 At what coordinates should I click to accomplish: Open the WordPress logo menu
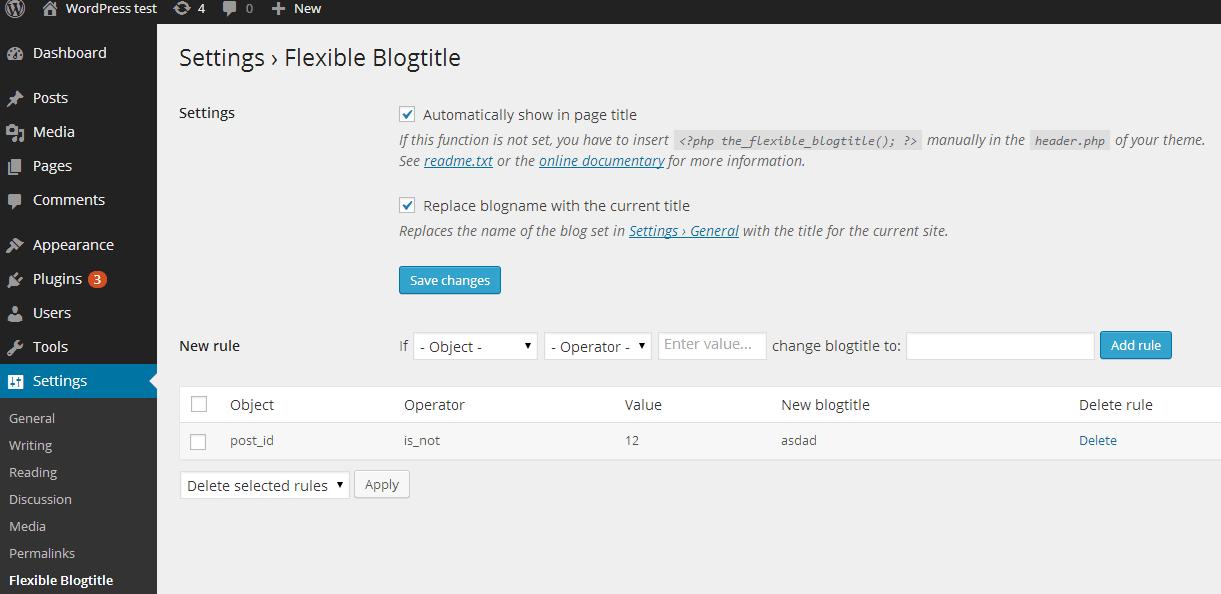click(15, 9)
